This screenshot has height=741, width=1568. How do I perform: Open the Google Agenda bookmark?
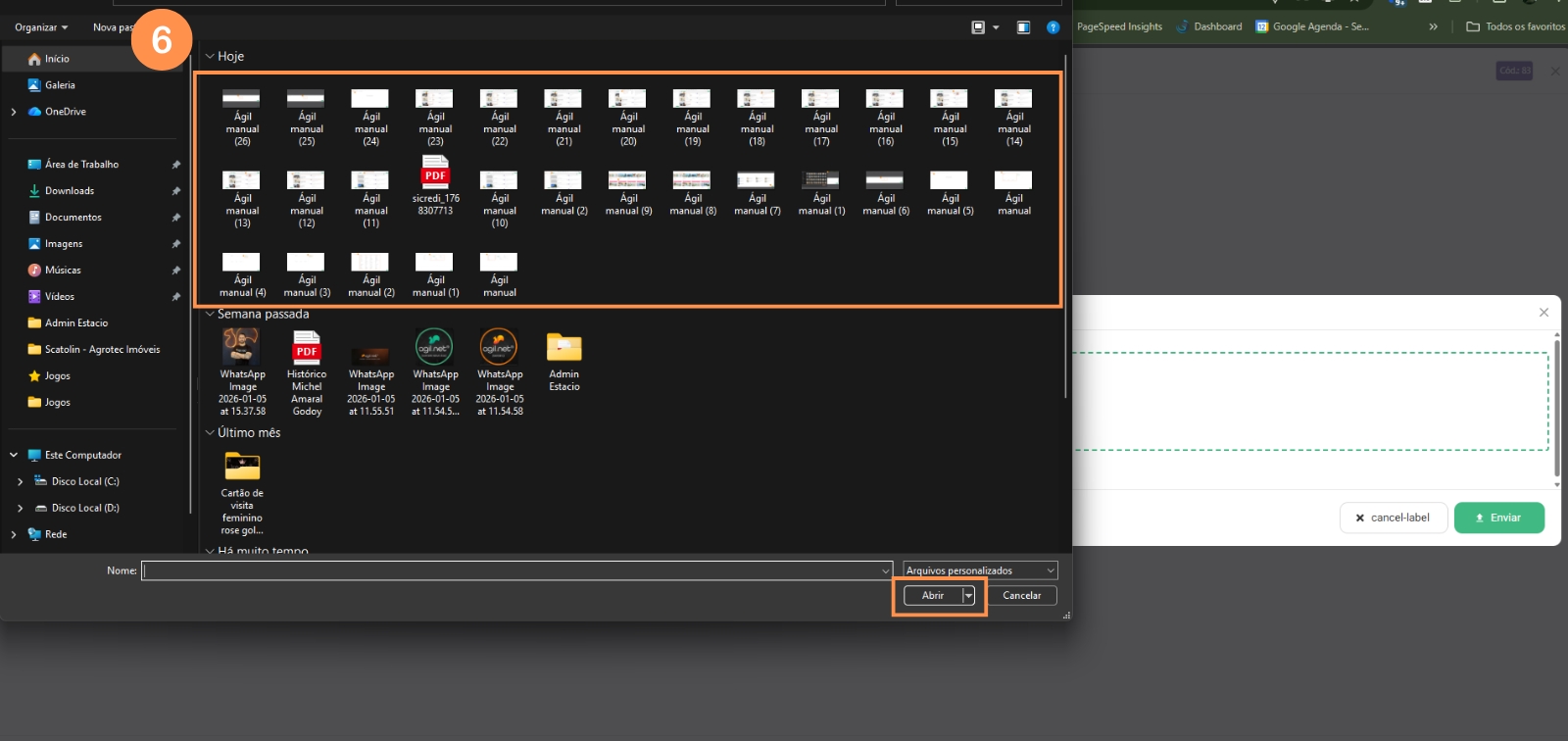click(1312, 26)
